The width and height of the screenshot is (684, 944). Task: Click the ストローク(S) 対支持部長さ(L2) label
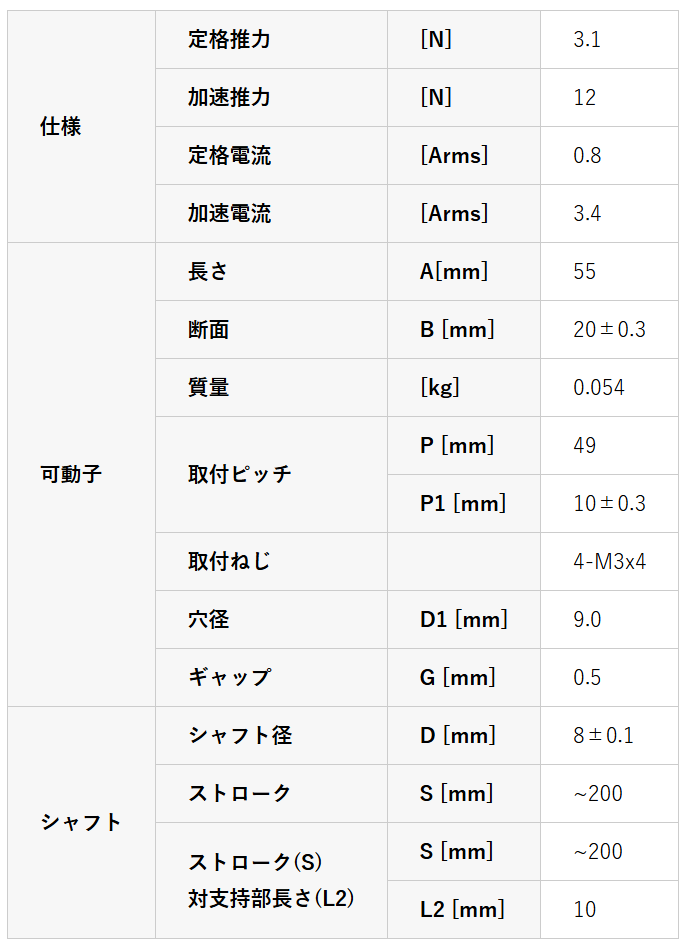pyautogui.click(x=271, y=880)
